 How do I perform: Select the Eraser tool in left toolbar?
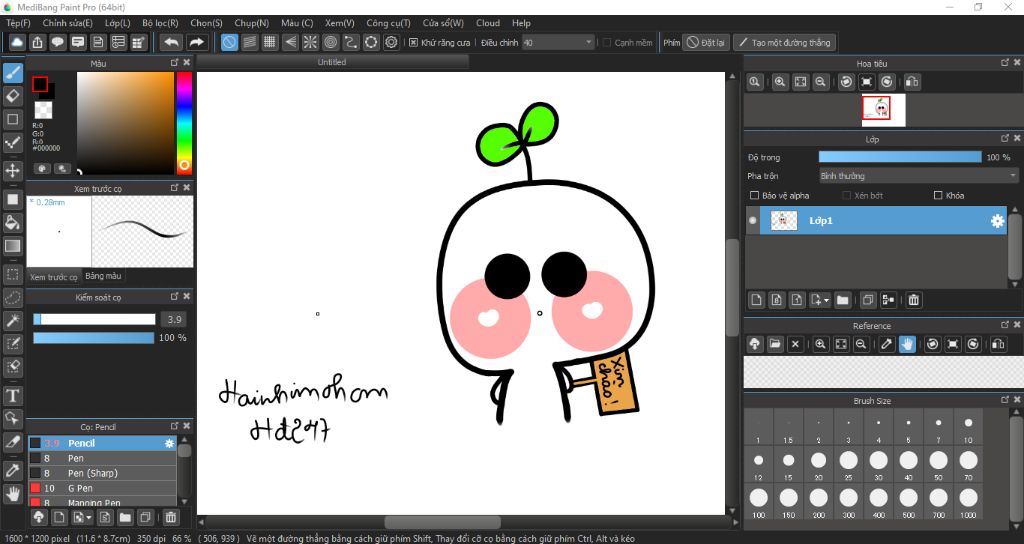tap(13, 96)
